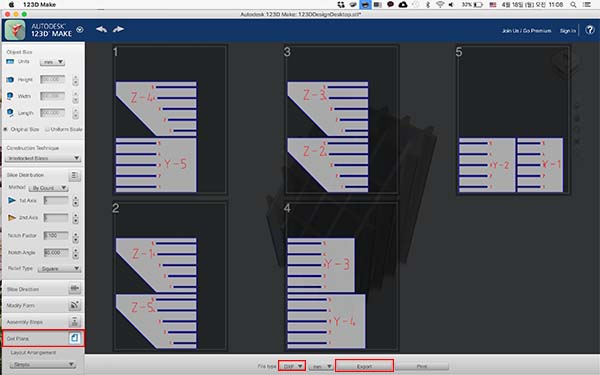Click the Height dimension icon
The height and width of the screenshot is (375, 600).
pos(10,80)
